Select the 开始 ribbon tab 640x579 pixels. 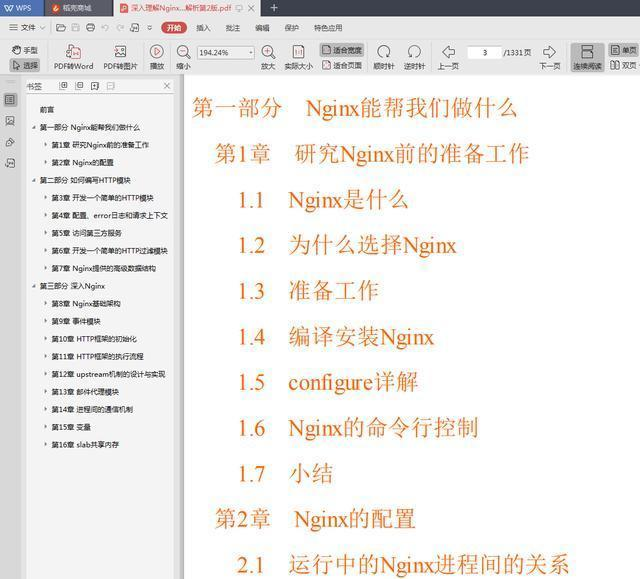[174, 28]
